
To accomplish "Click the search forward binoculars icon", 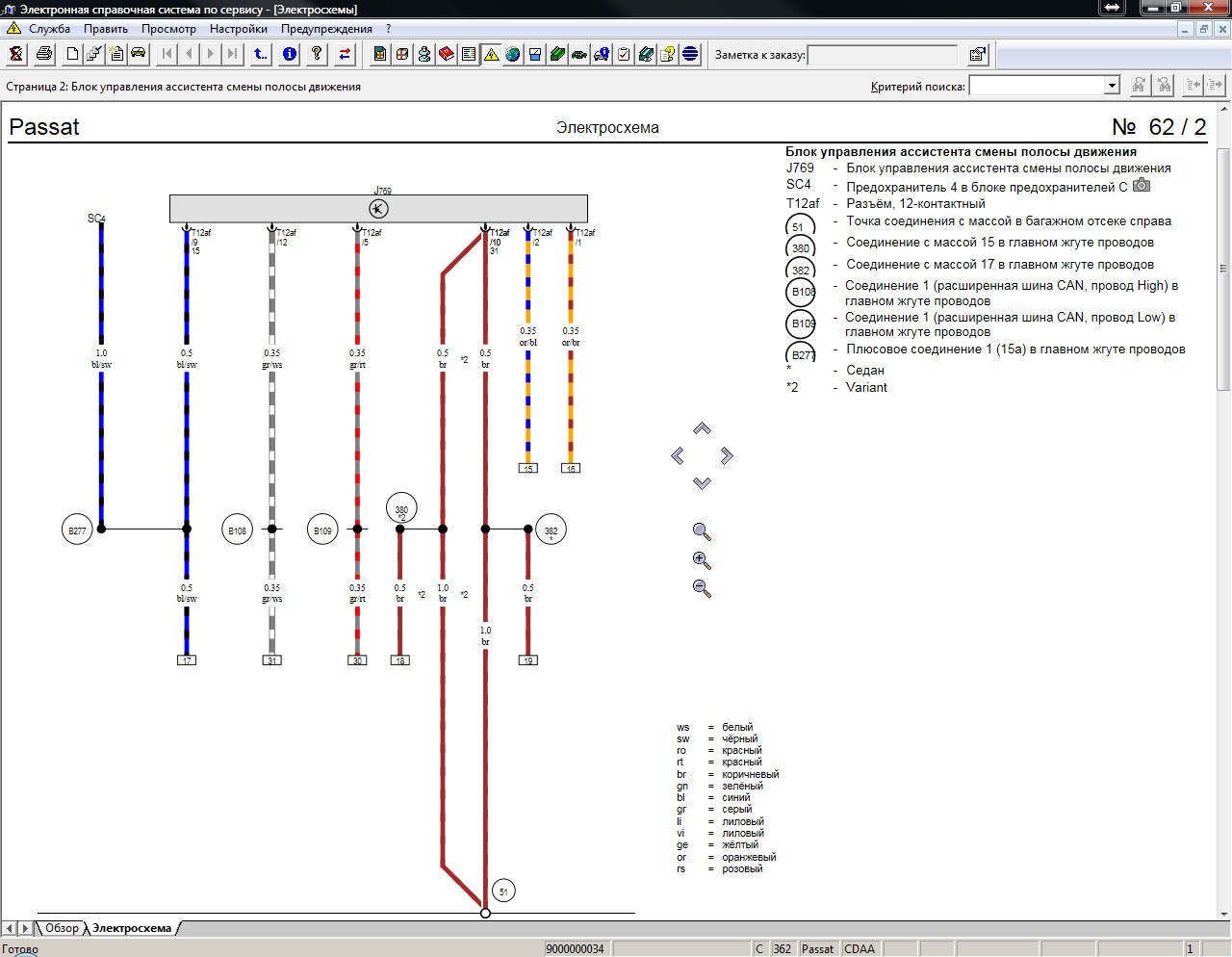I will (1139, 86).
